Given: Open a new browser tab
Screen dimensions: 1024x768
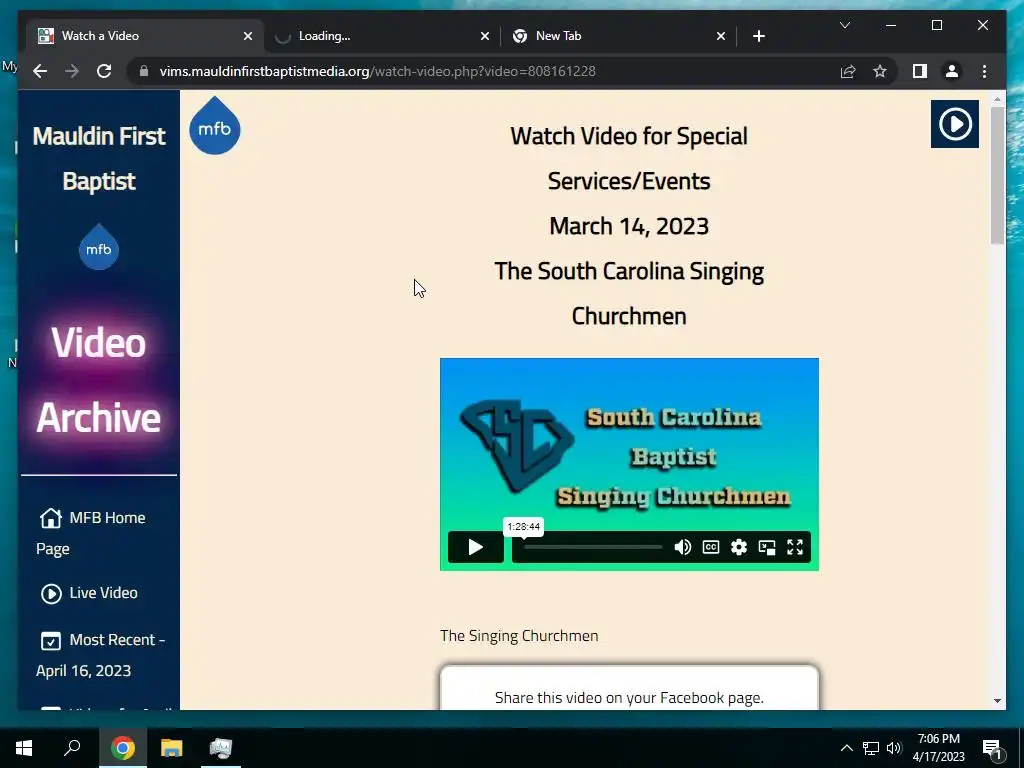Looking at the screenshot, I should click(x=758, y=37).
